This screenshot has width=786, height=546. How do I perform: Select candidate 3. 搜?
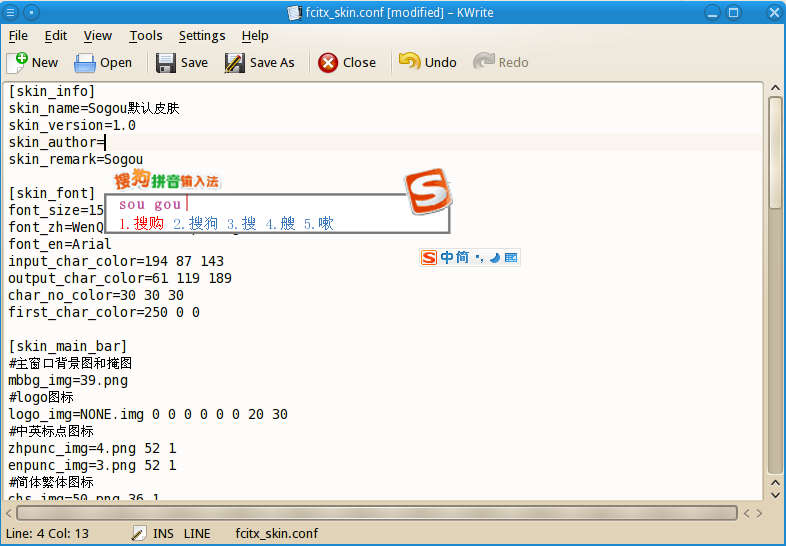(x=242, y=223)
